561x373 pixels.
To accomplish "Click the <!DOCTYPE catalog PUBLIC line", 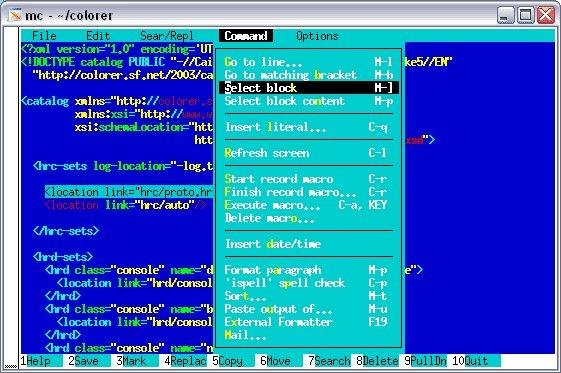I will [117, 62].
